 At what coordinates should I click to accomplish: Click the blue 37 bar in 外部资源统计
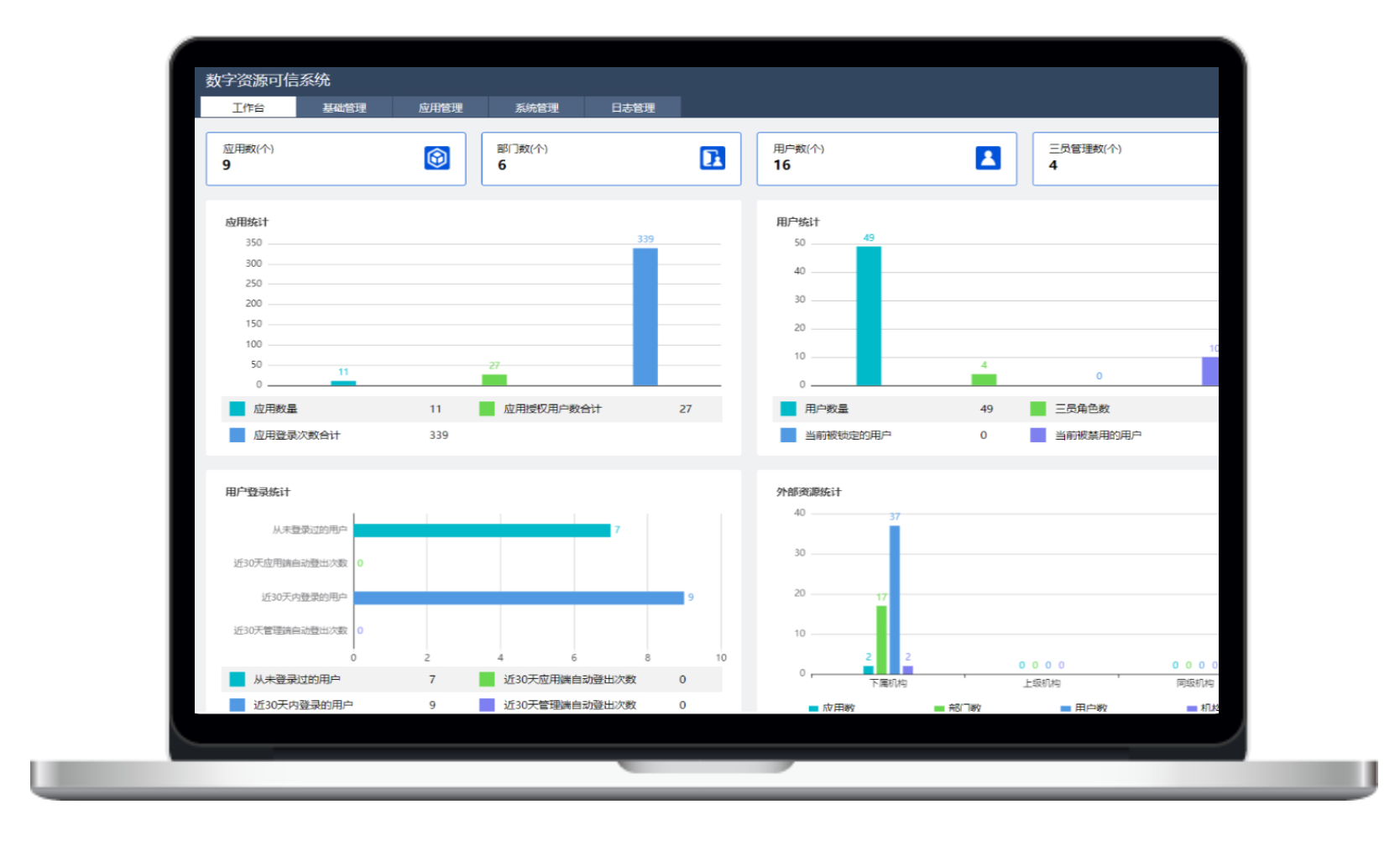pos(895,599)
